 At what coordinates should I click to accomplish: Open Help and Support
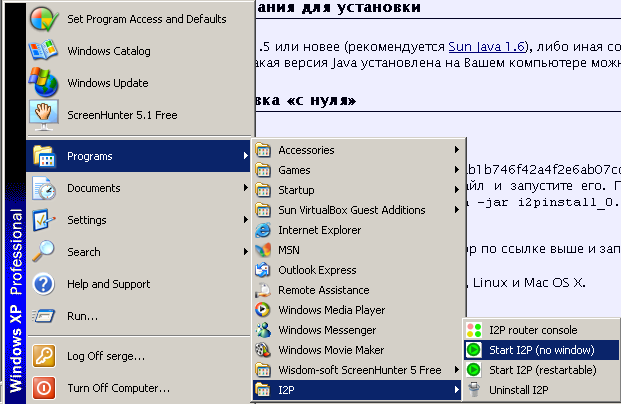click(139, 284)
